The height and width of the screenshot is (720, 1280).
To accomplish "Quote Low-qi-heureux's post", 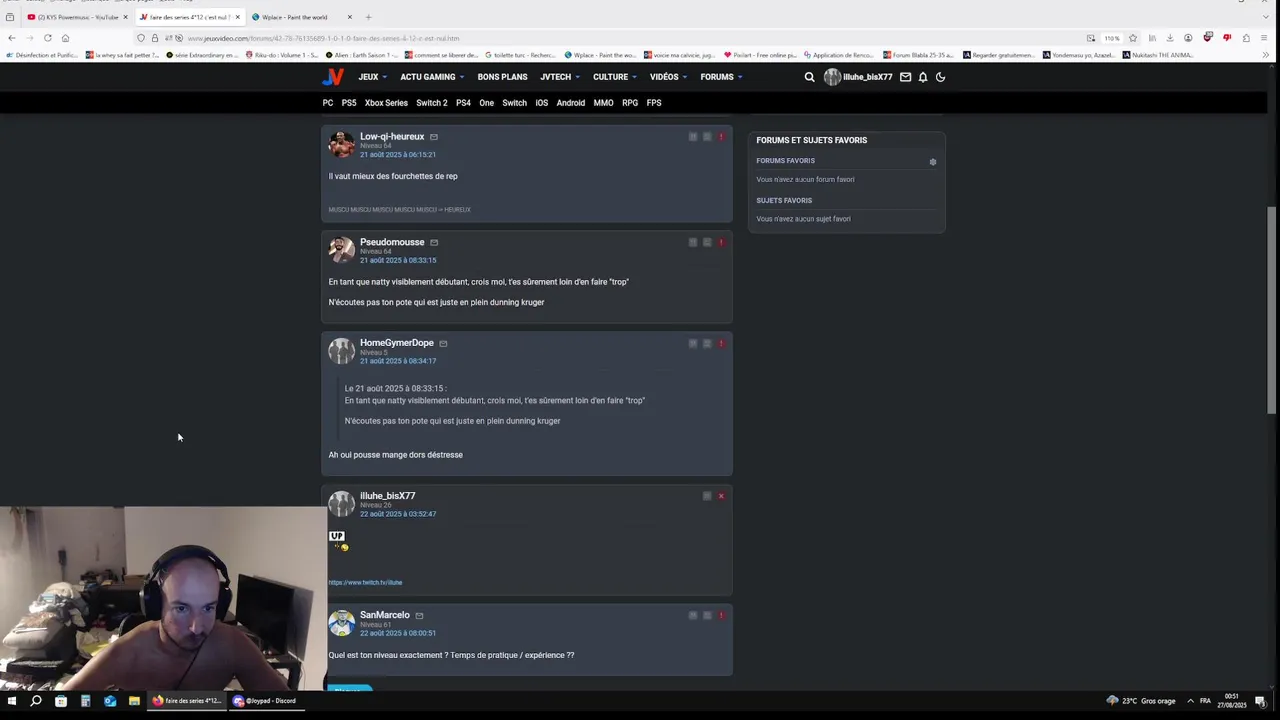I will pos(693,137).
